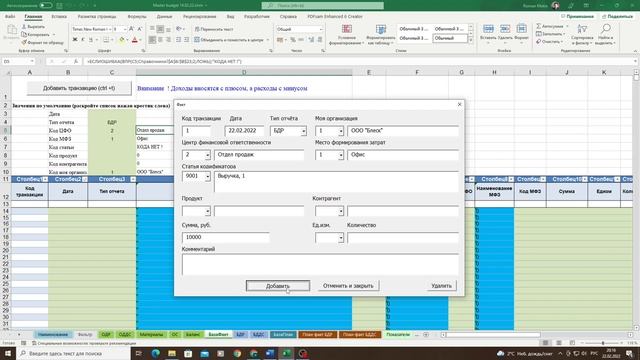
Task: Open Центр финансовой ответственности code dropdown
Action: tap(207, 155)
